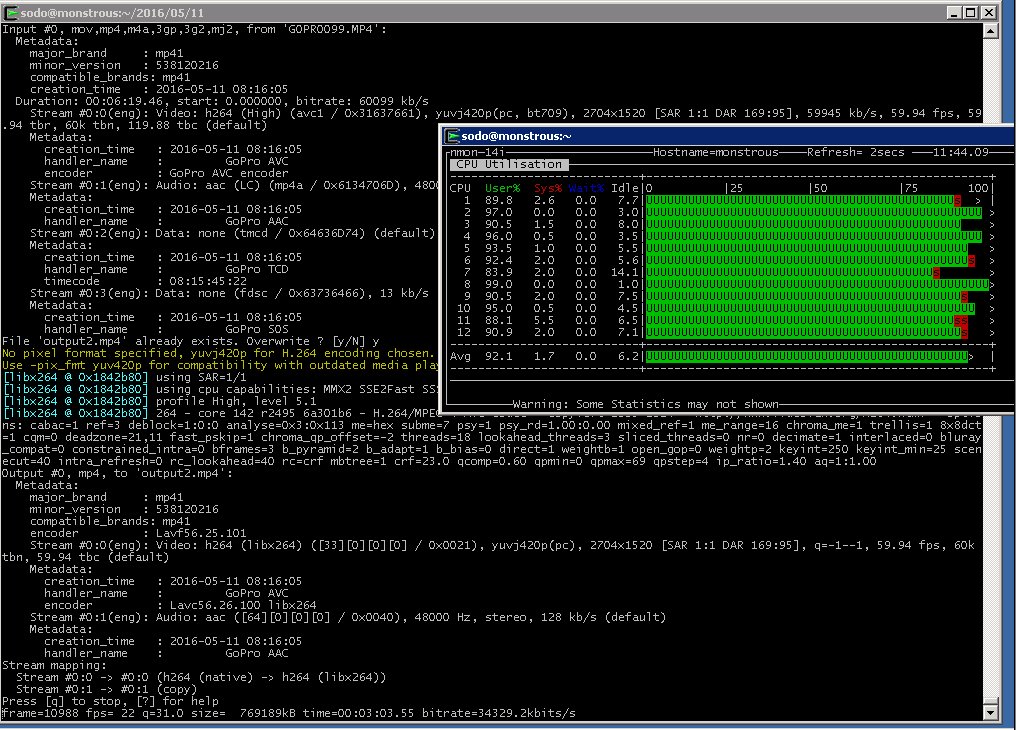The image size is (1016, 730).
Task: Click the CPU 12 row number in nmon
Action: tap(463, 332)
